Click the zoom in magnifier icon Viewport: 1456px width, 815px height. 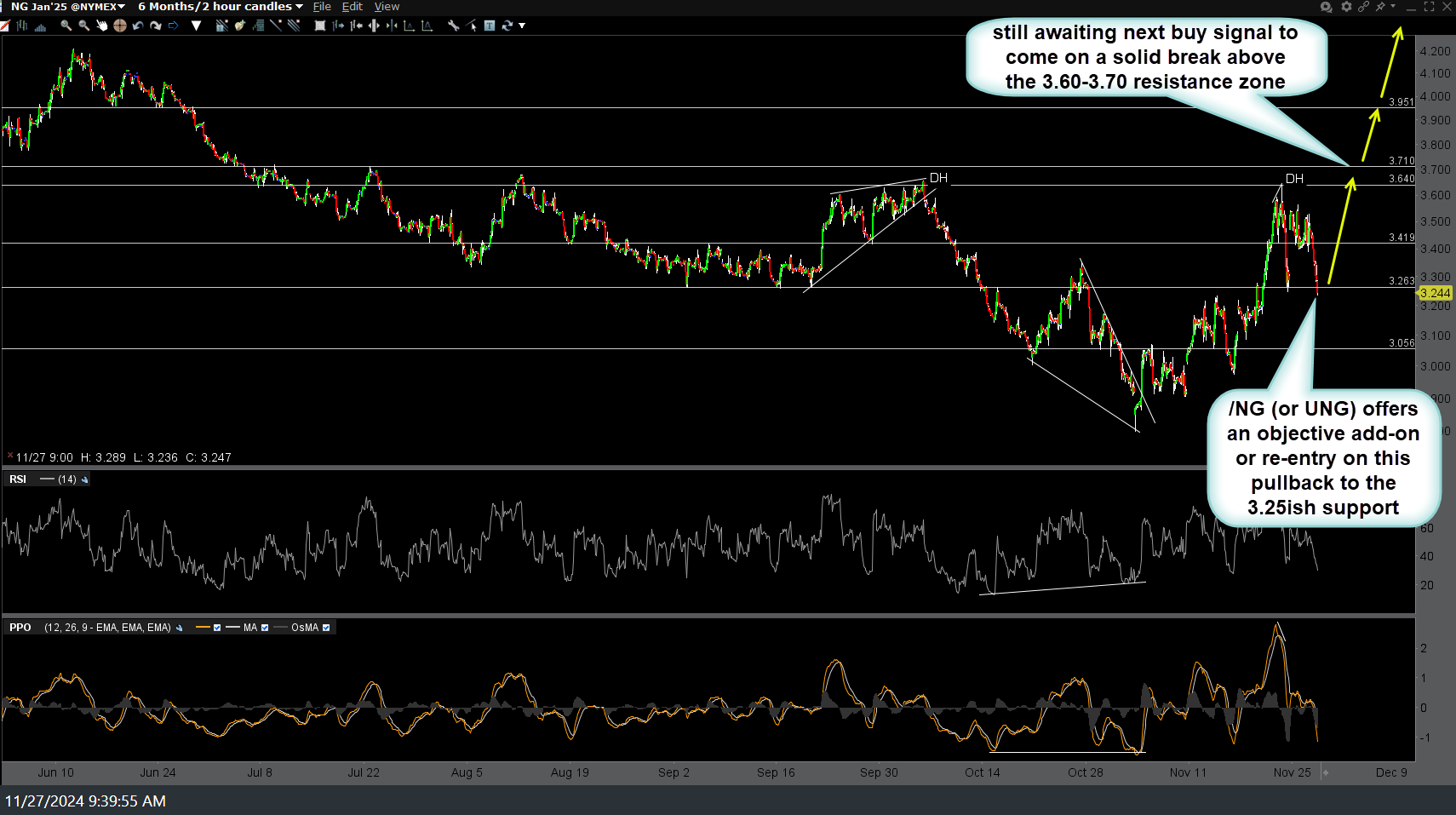[x=66, y=26]
